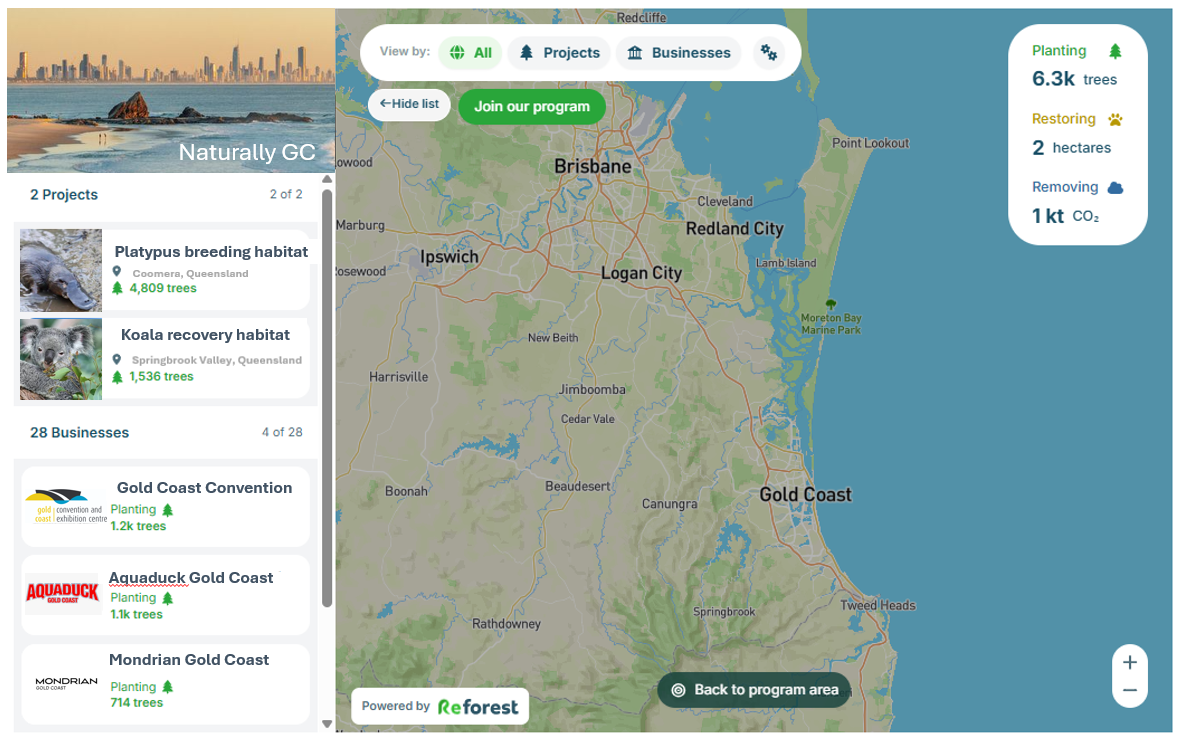Click the '714 trees' text
This screenshot has width=1177, height=736.
[137, 703]
